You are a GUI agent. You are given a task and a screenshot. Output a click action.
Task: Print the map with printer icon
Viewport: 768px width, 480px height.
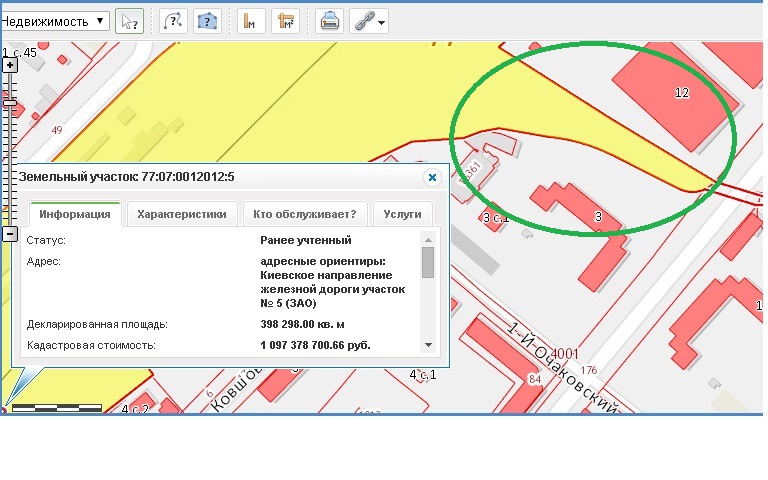[x=329, y=21]
